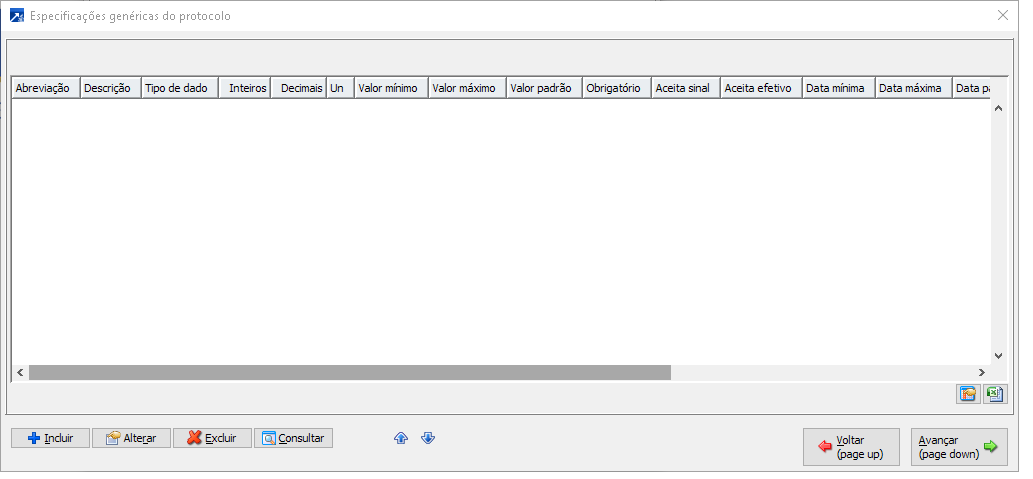The width and height of the screenshot is (1033, 479).
Task: Click the vertical scrollbar up arrow
Action: pyautogui.click(x=998, y=108)
